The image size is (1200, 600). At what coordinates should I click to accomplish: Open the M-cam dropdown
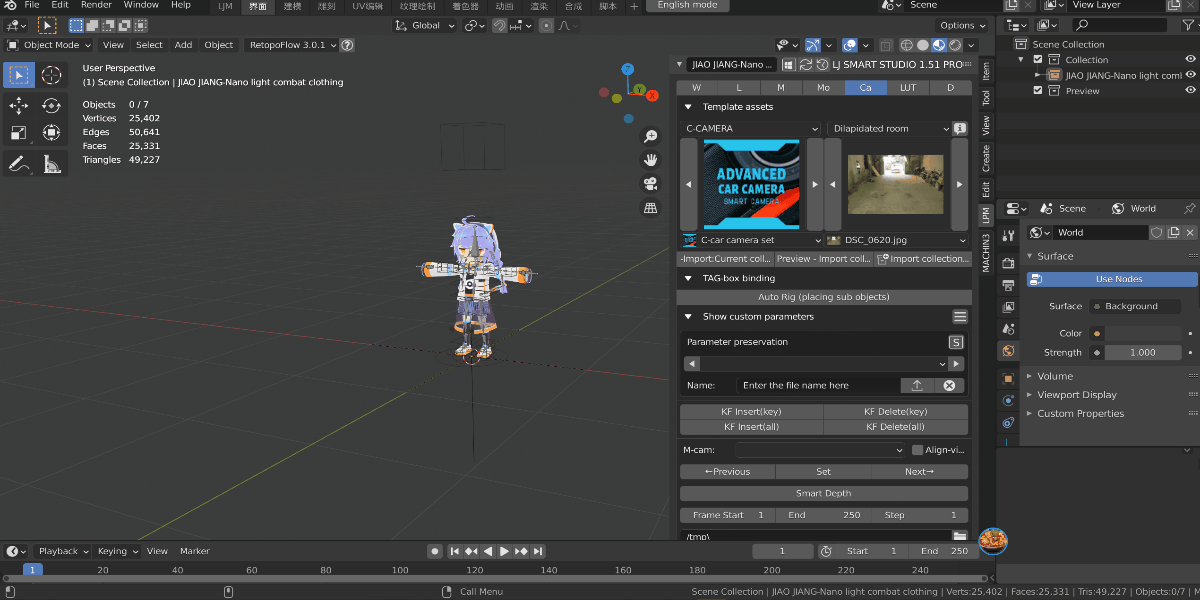click(x=820, y=450)
